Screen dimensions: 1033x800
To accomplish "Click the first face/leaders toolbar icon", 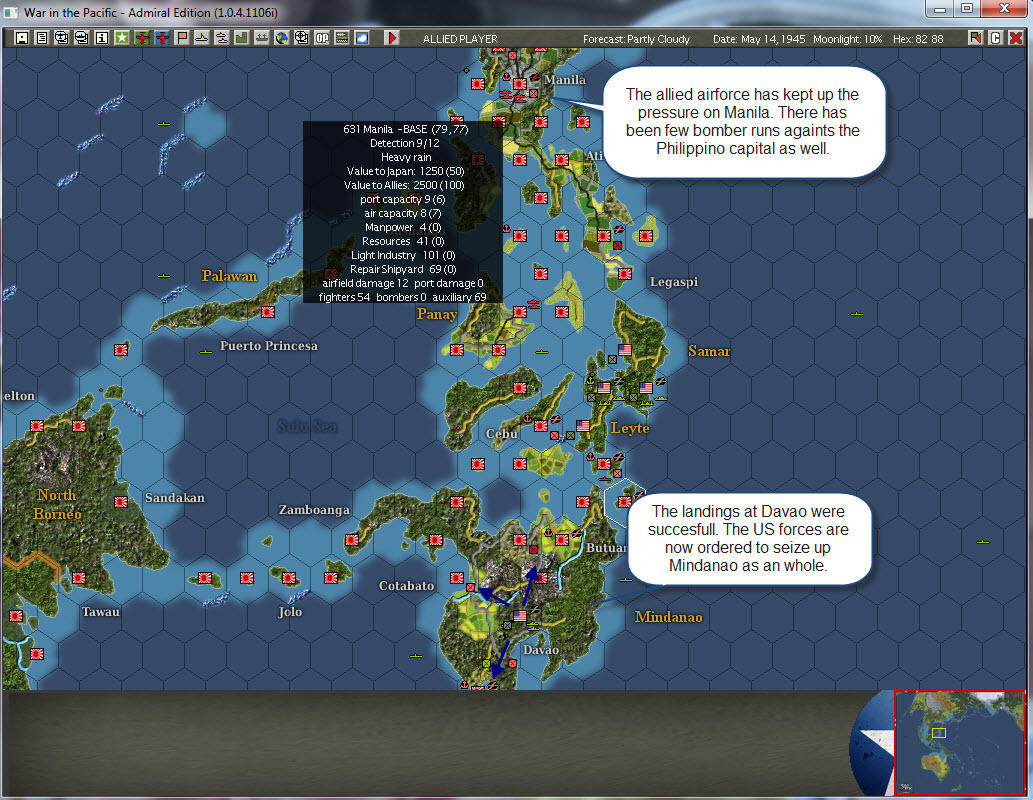I will coord(61,38).
